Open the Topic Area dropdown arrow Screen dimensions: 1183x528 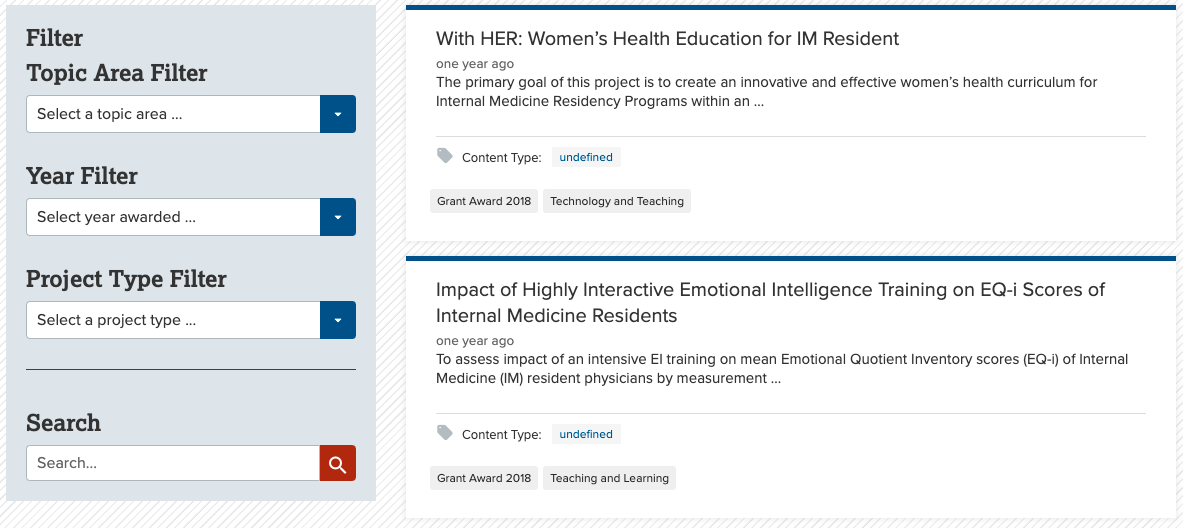(x=337, y=114)
